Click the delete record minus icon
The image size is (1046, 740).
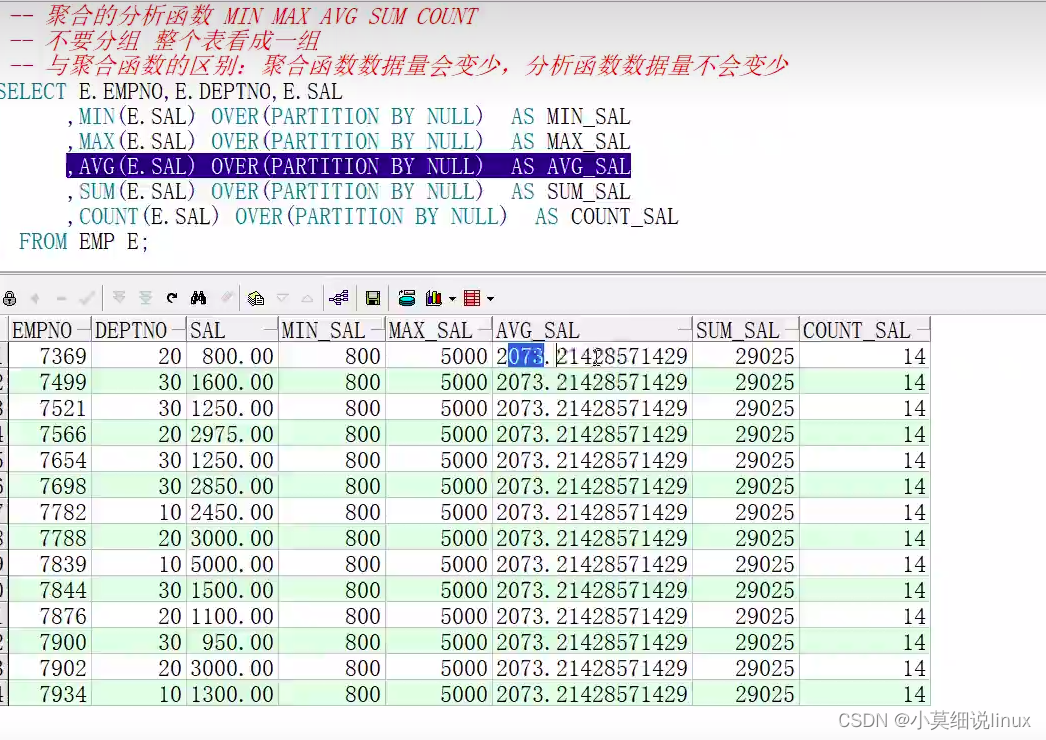click(61, 298)
